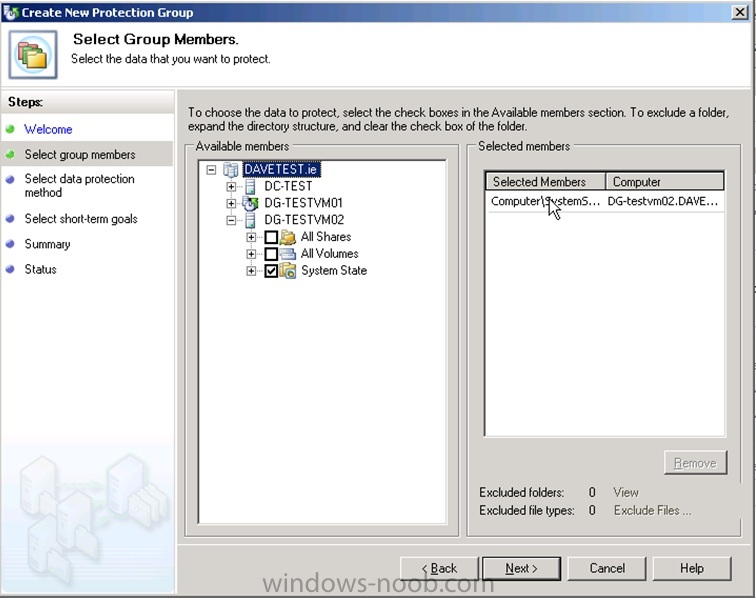756x598 pixels.
Task: Collapse the DG-TESTVM02 node
Action: pyautogui.click(x=231, y=220)
